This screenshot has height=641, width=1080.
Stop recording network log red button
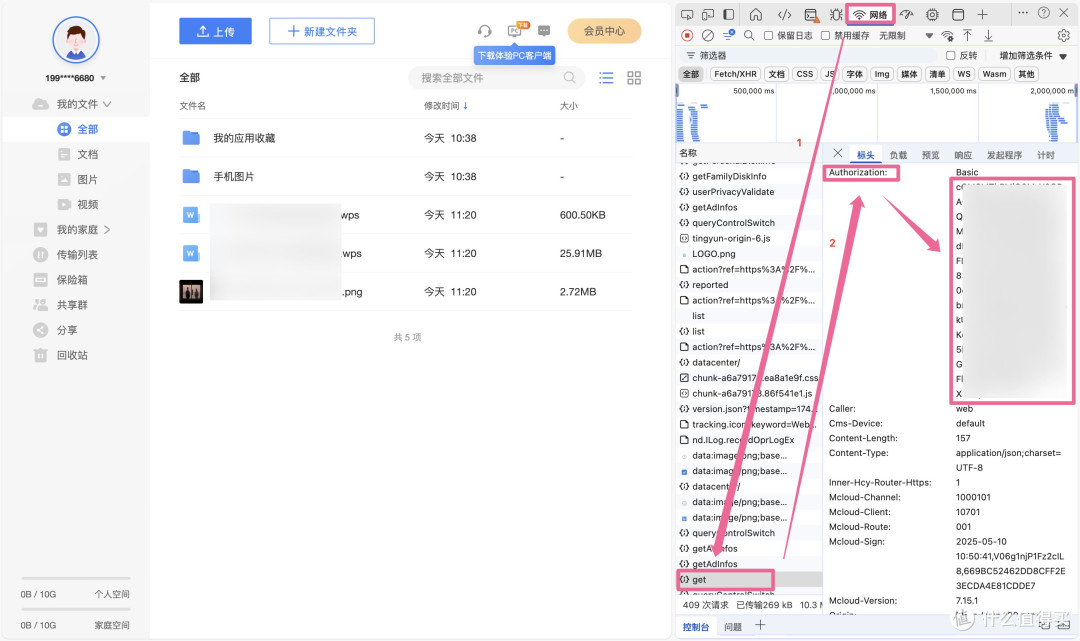[687, 35]
